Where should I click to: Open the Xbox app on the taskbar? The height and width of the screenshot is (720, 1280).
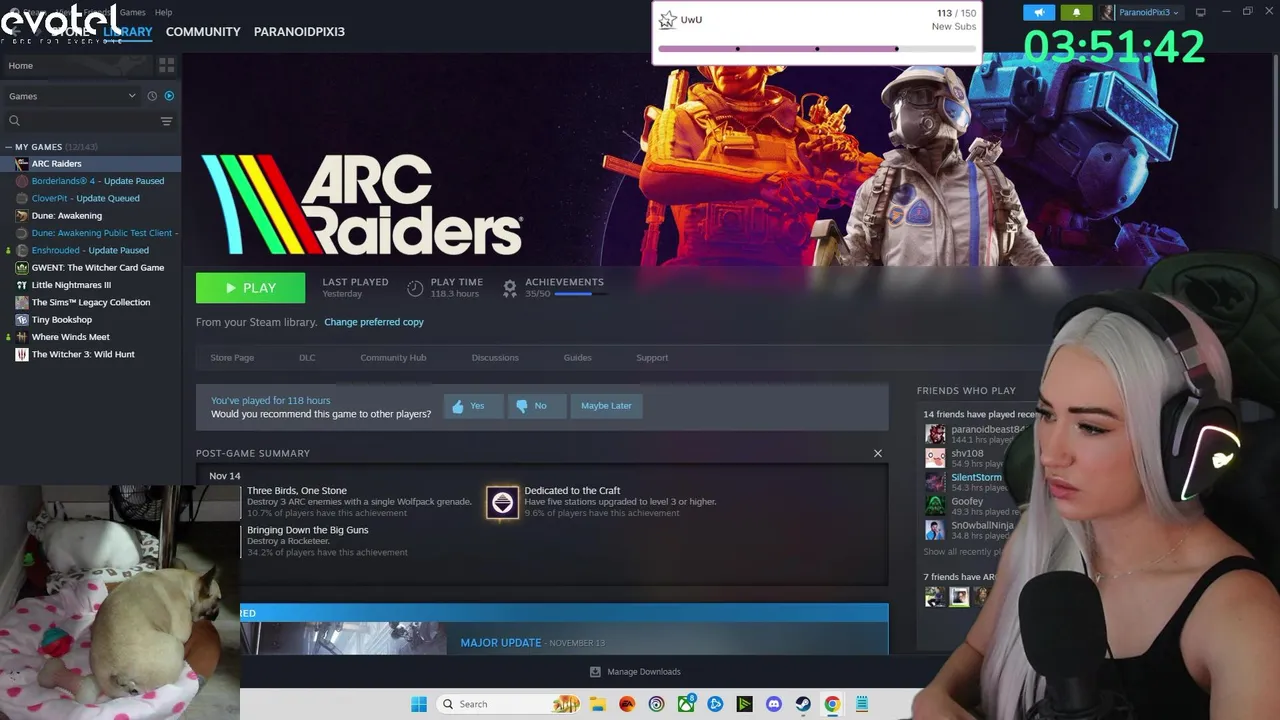point(686,704)
